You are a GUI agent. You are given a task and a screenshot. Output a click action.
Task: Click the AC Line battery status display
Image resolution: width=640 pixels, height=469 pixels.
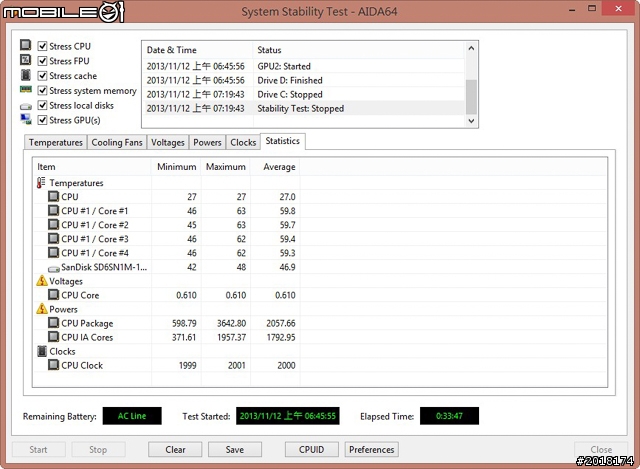pyautogui.click(x=132, y=416)
